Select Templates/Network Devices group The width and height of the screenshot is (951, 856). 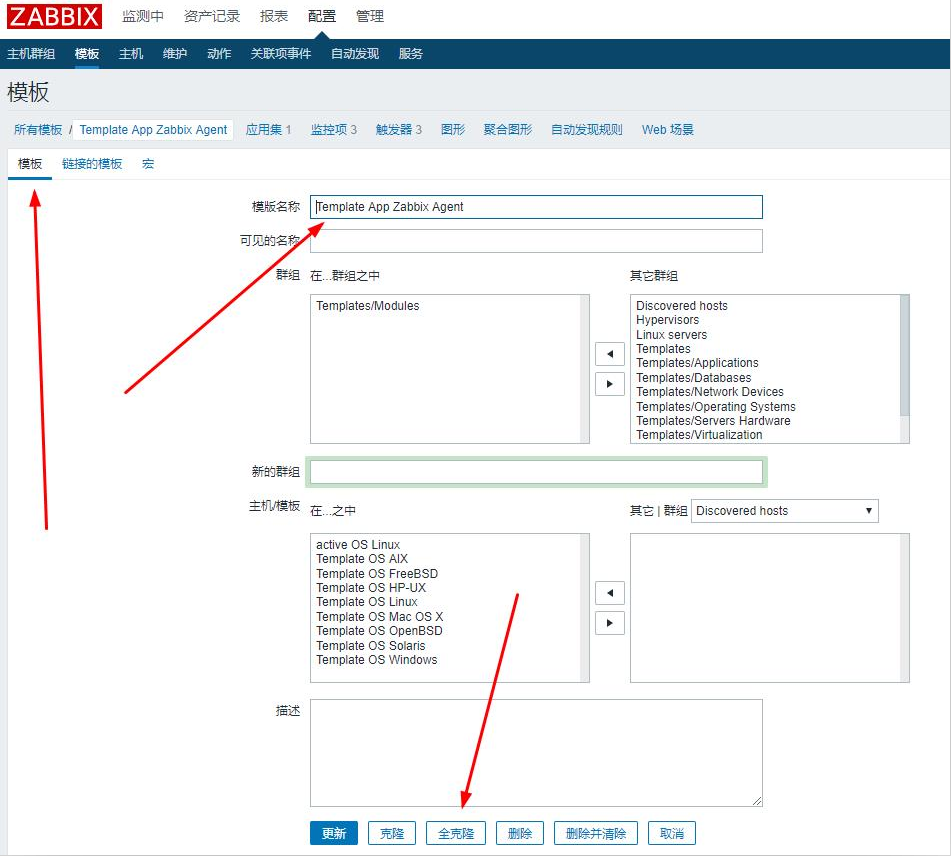click(x=710, y=392)
